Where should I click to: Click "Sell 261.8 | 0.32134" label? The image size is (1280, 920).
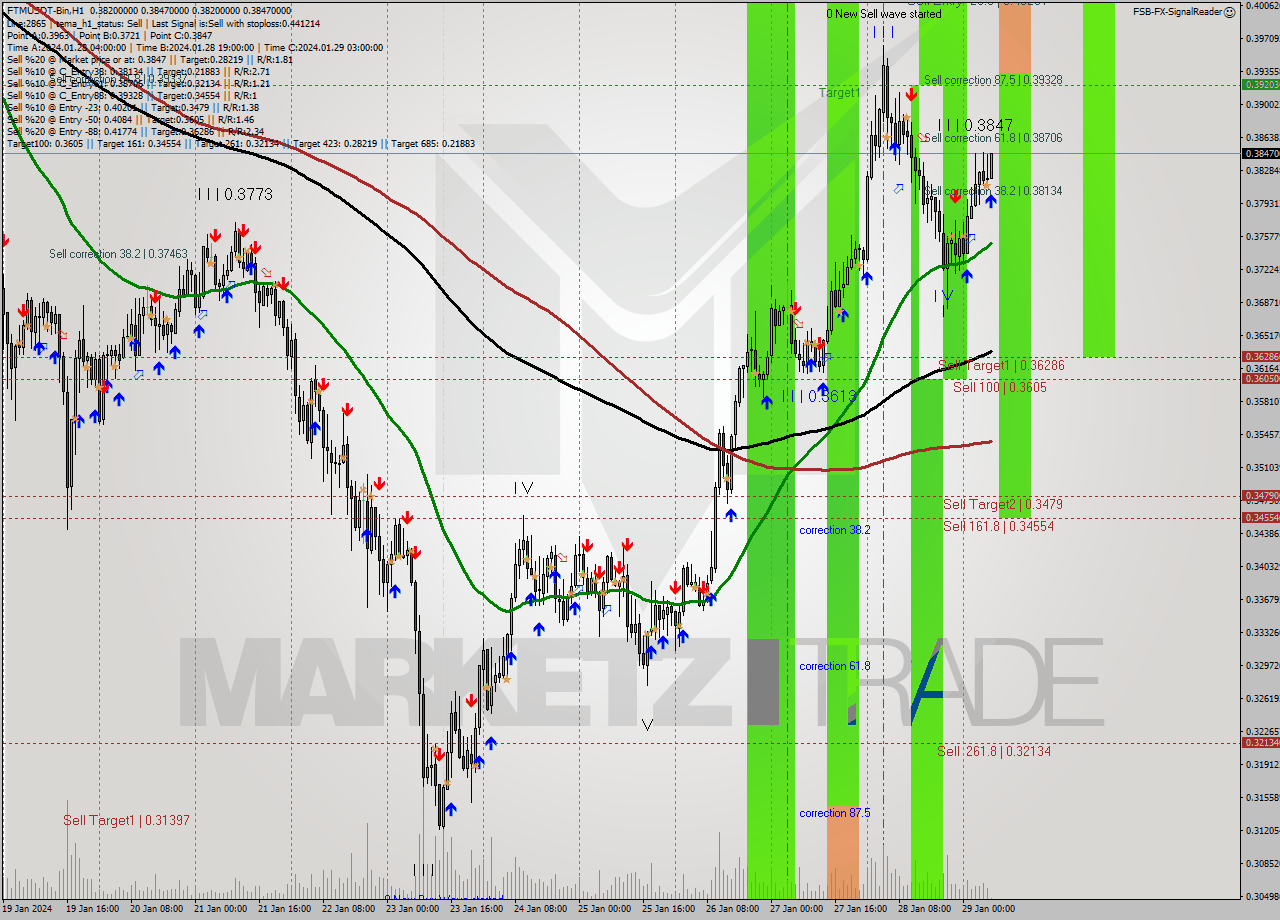(994, 751)
